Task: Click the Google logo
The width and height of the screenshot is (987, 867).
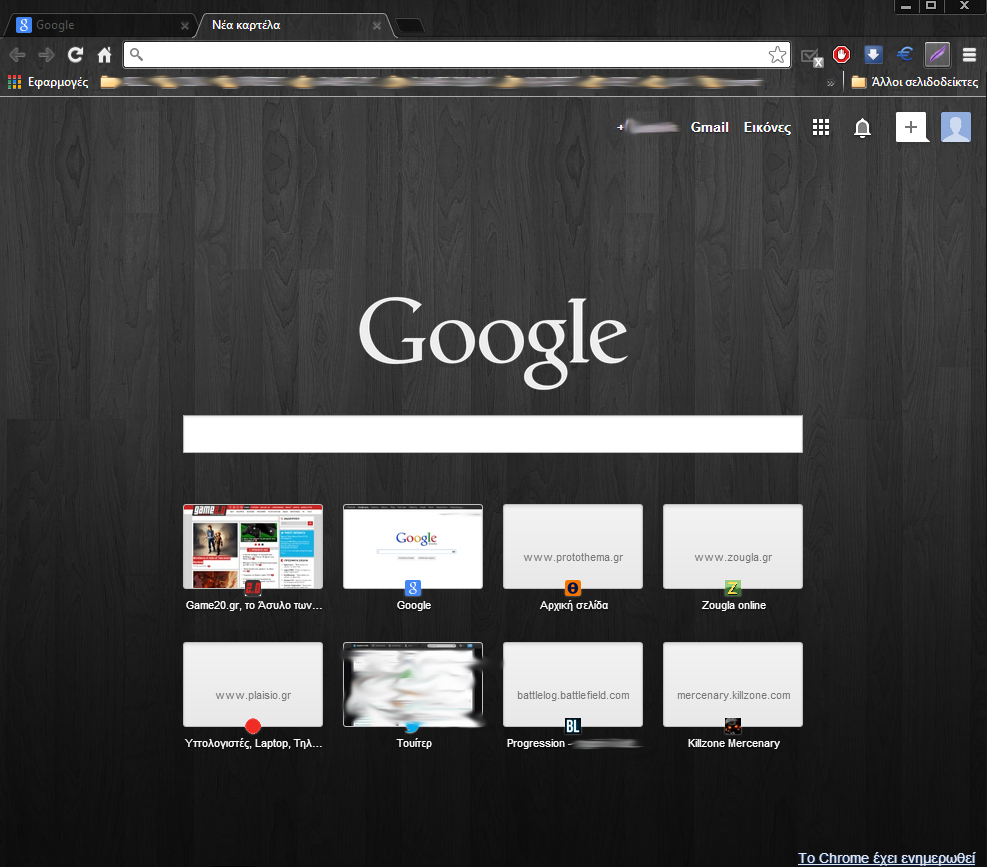Action: [493, 341]
